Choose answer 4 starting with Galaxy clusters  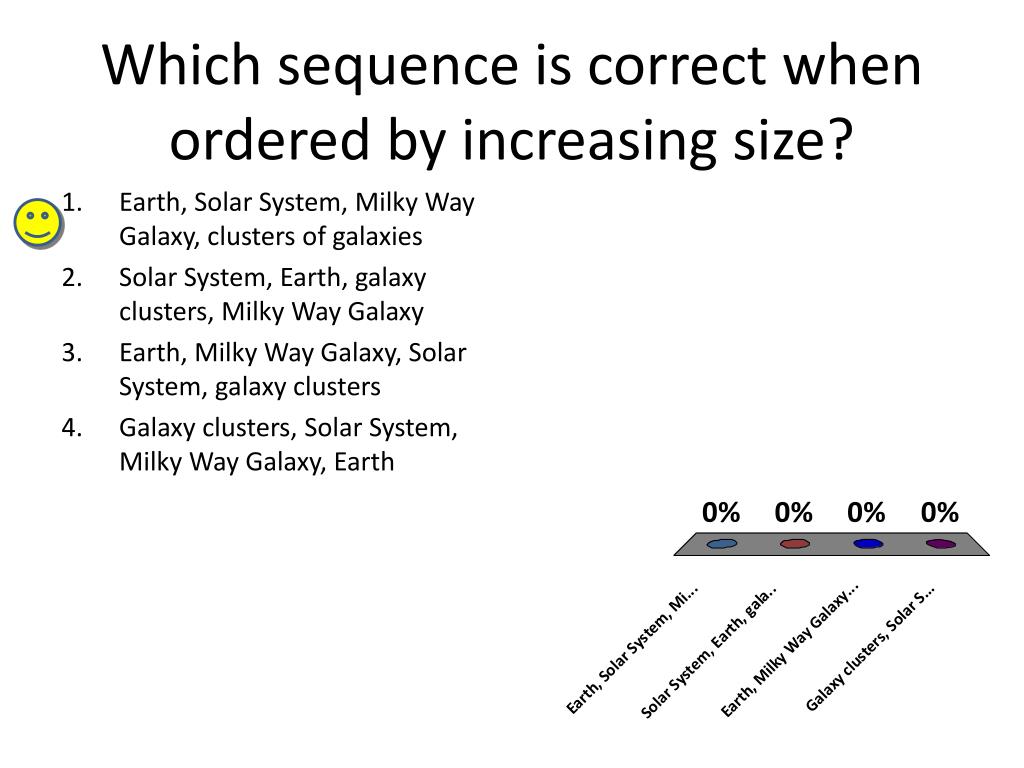[x=288, y=444]
